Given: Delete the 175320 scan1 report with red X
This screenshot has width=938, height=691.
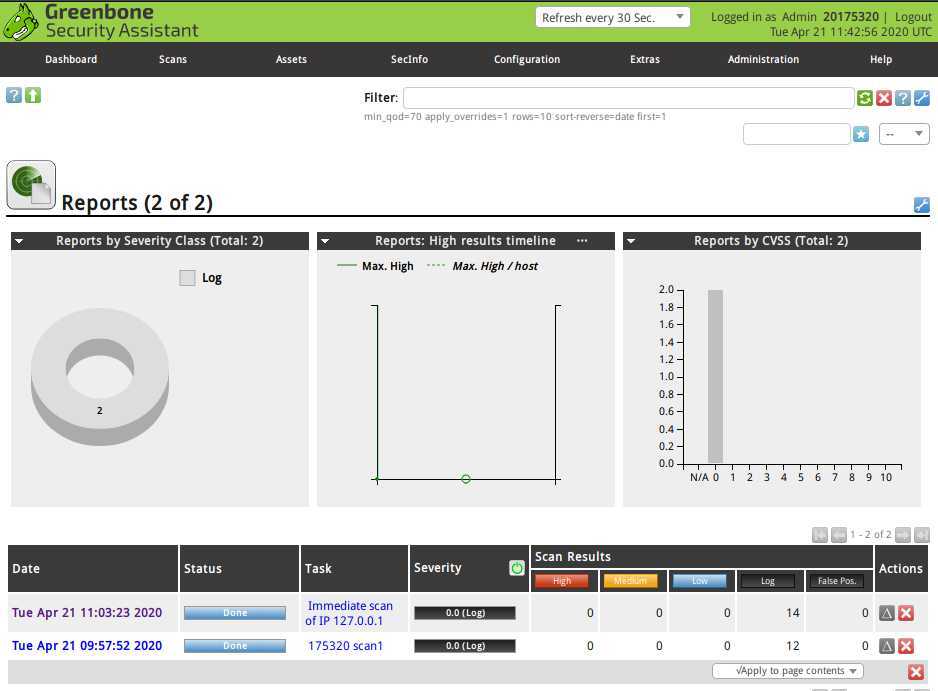Looking at the screenshot, I should tap(906, 646).
